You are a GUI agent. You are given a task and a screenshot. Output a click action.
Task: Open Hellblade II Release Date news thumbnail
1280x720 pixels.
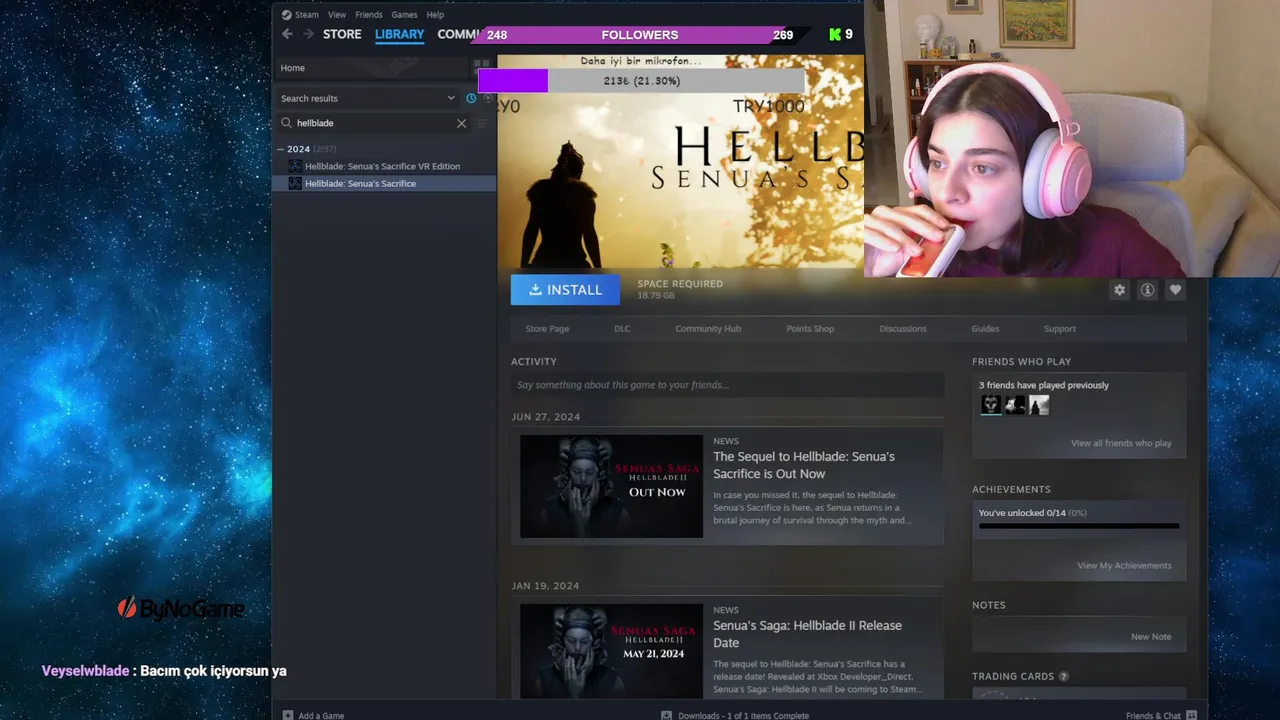tap(611, 651)
